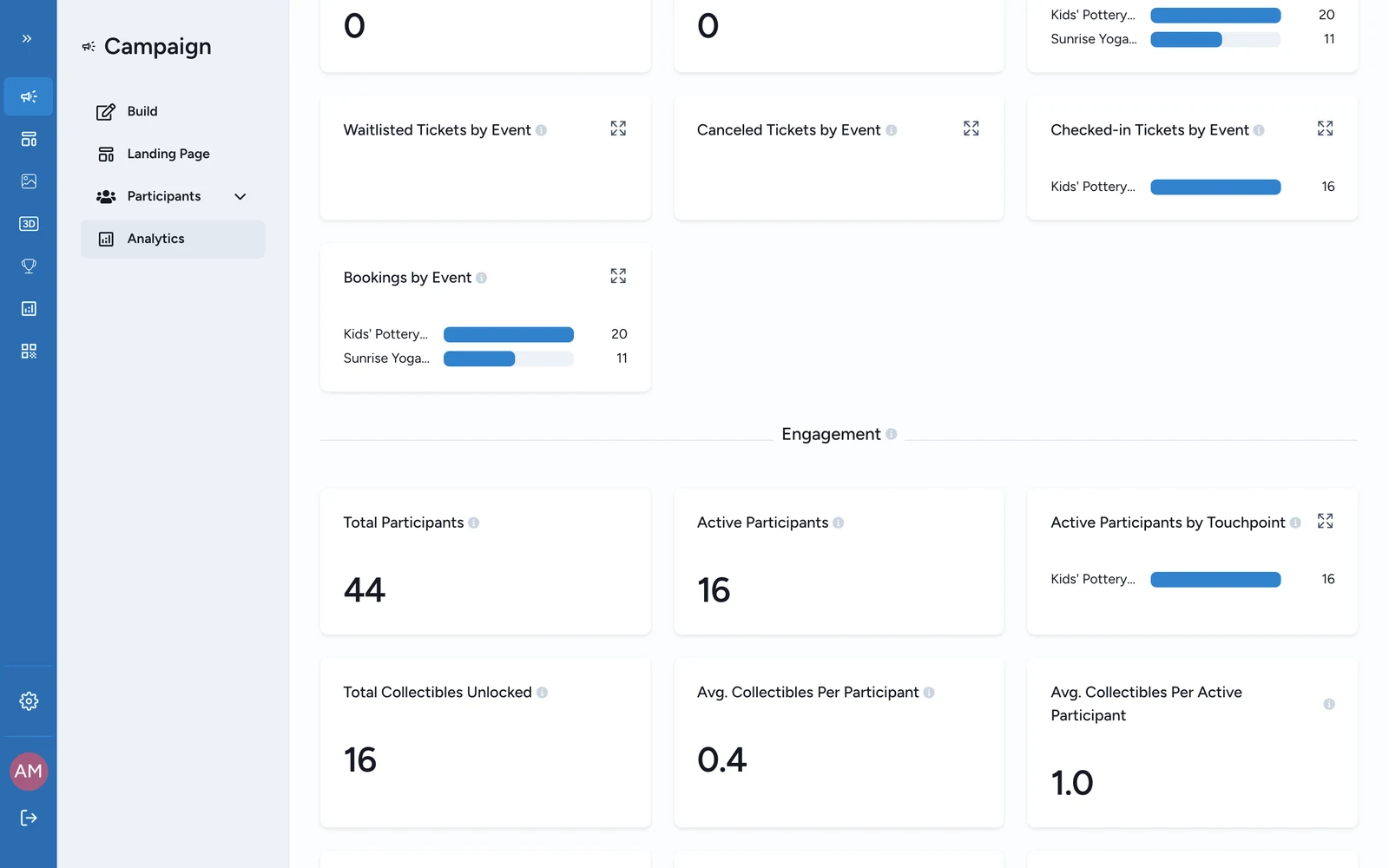Open the QR code icon in sidebar
This screenshot has height=868, width=1389.
point(29,352)
